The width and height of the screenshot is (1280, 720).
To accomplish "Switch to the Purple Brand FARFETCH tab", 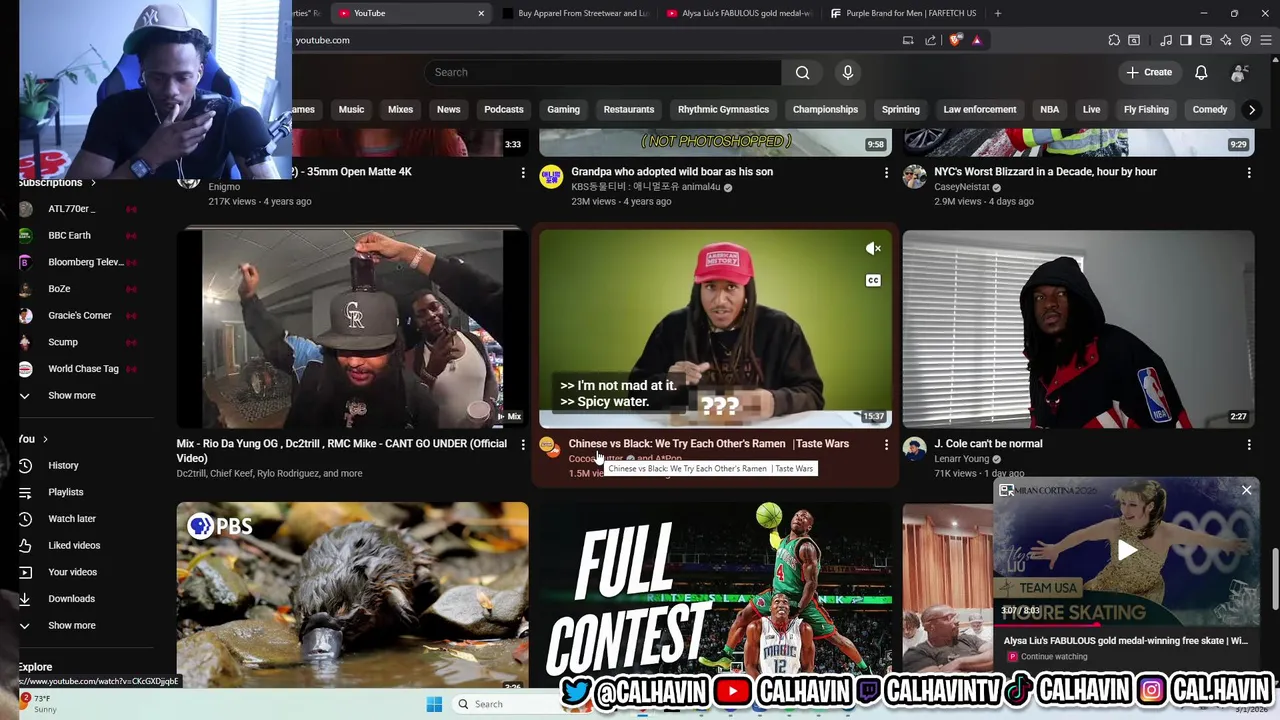I will point(902,13).
